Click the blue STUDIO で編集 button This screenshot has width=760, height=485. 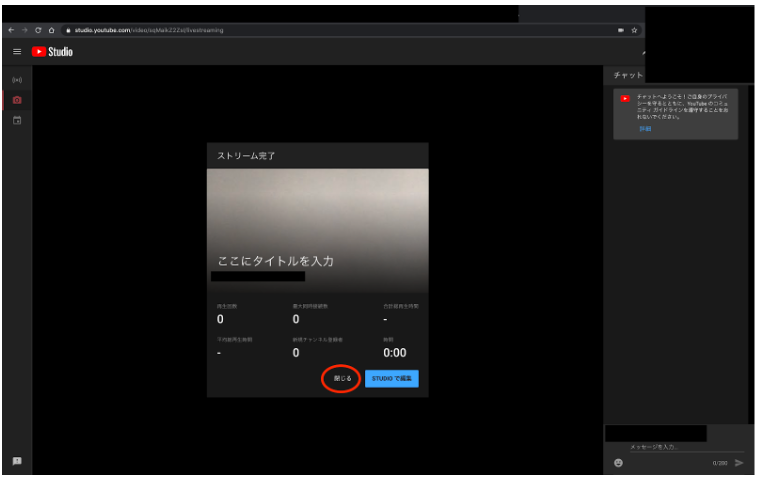392,379
